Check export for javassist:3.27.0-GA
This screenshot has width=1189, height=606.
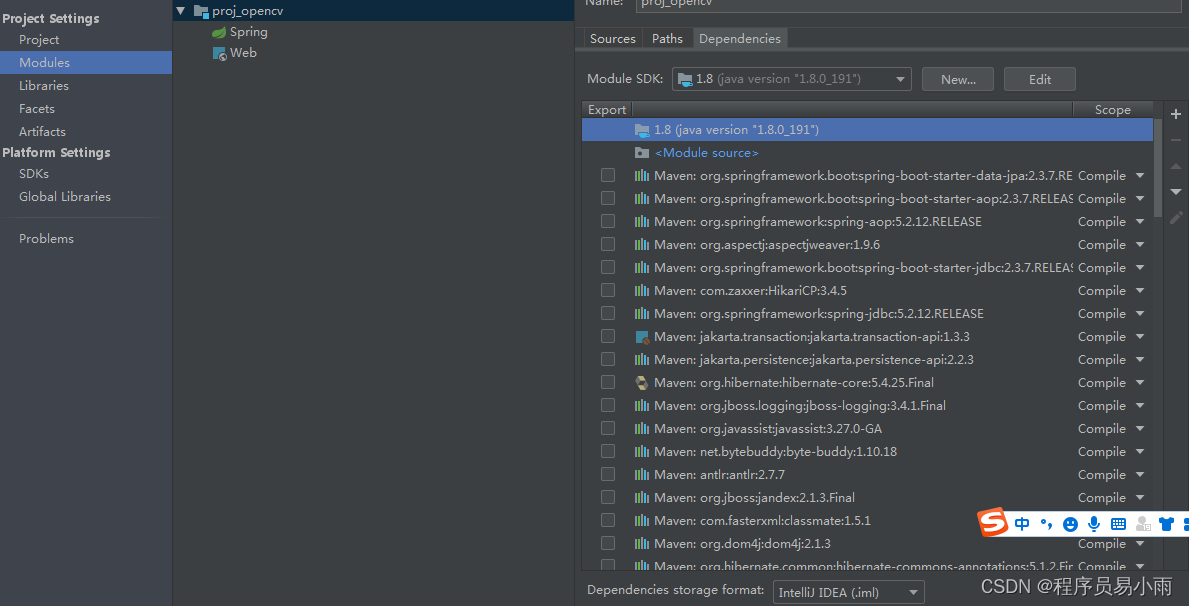607,429
